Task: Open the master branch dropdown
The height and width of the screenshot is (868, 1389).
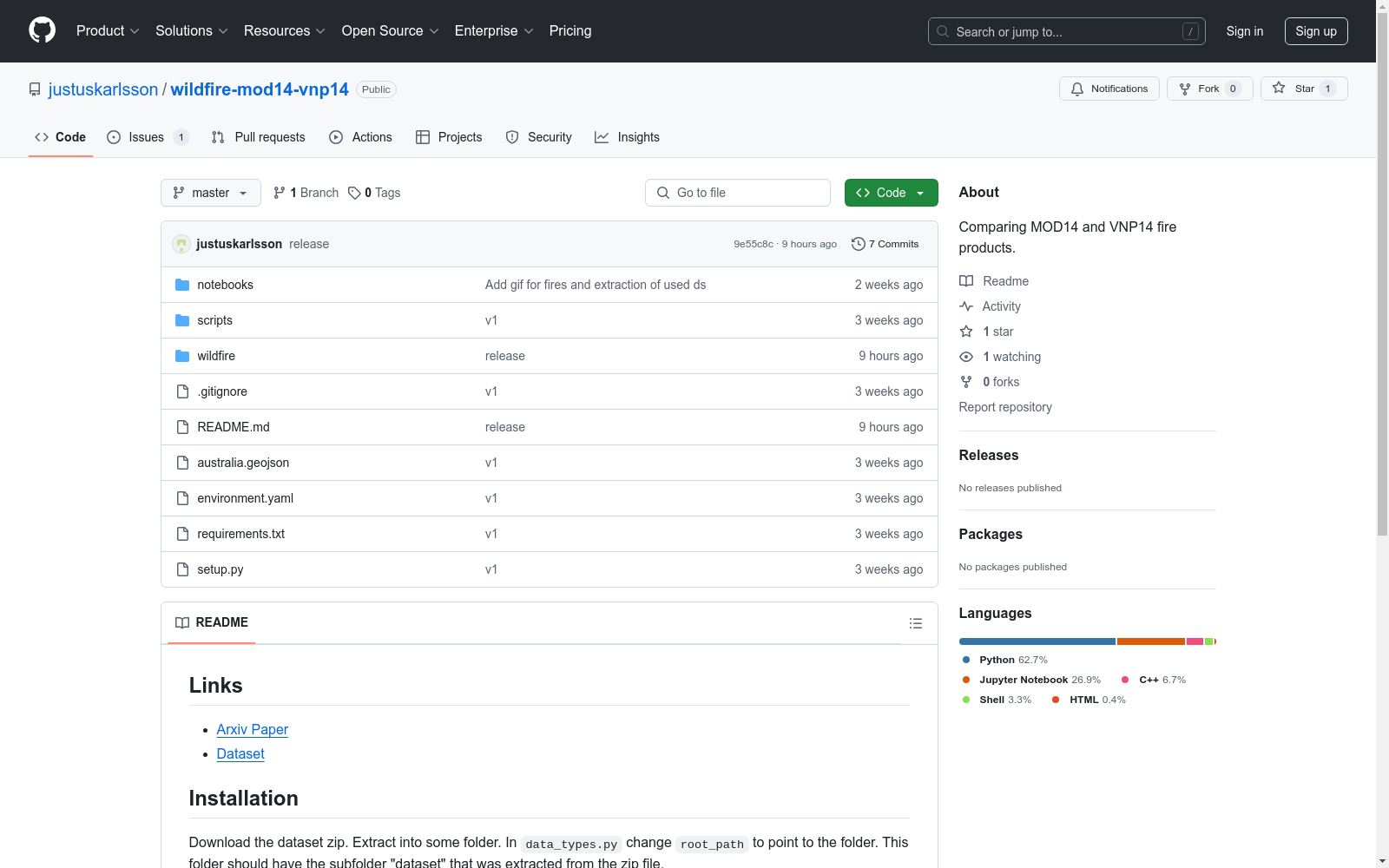Action: click(211, 193)
